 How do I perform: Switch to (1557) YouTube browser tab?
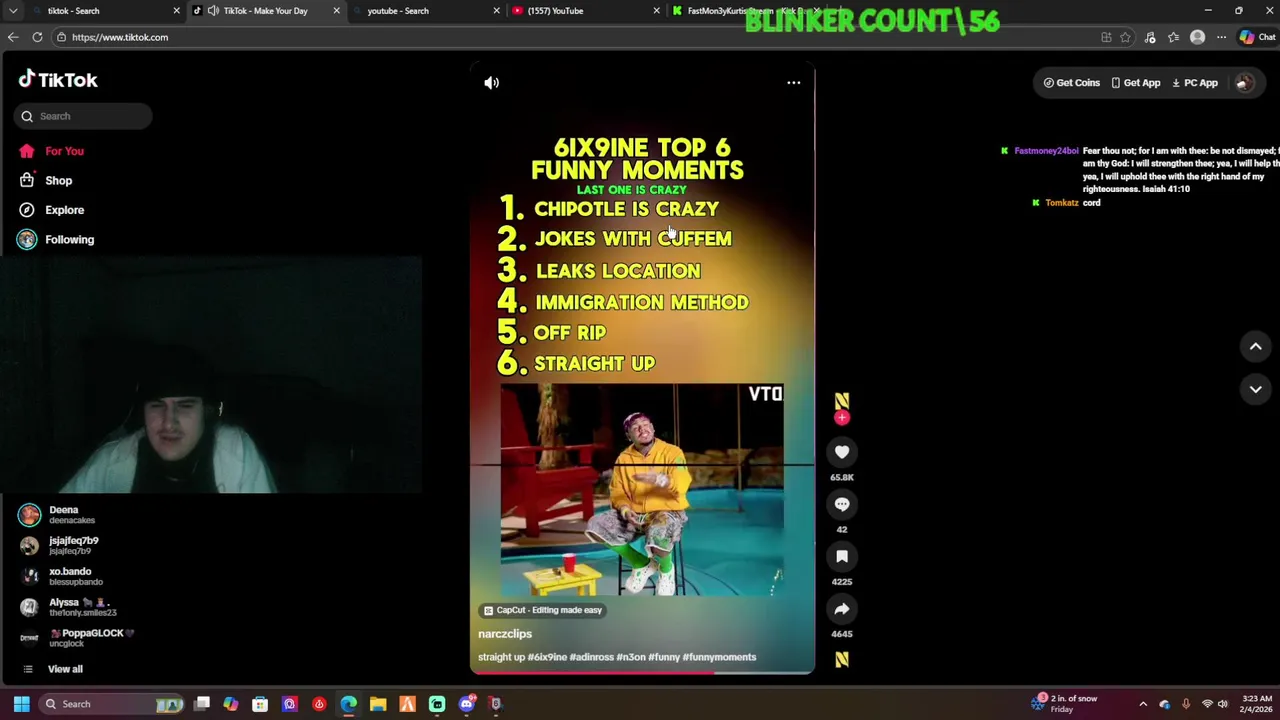tap(585, 11)
